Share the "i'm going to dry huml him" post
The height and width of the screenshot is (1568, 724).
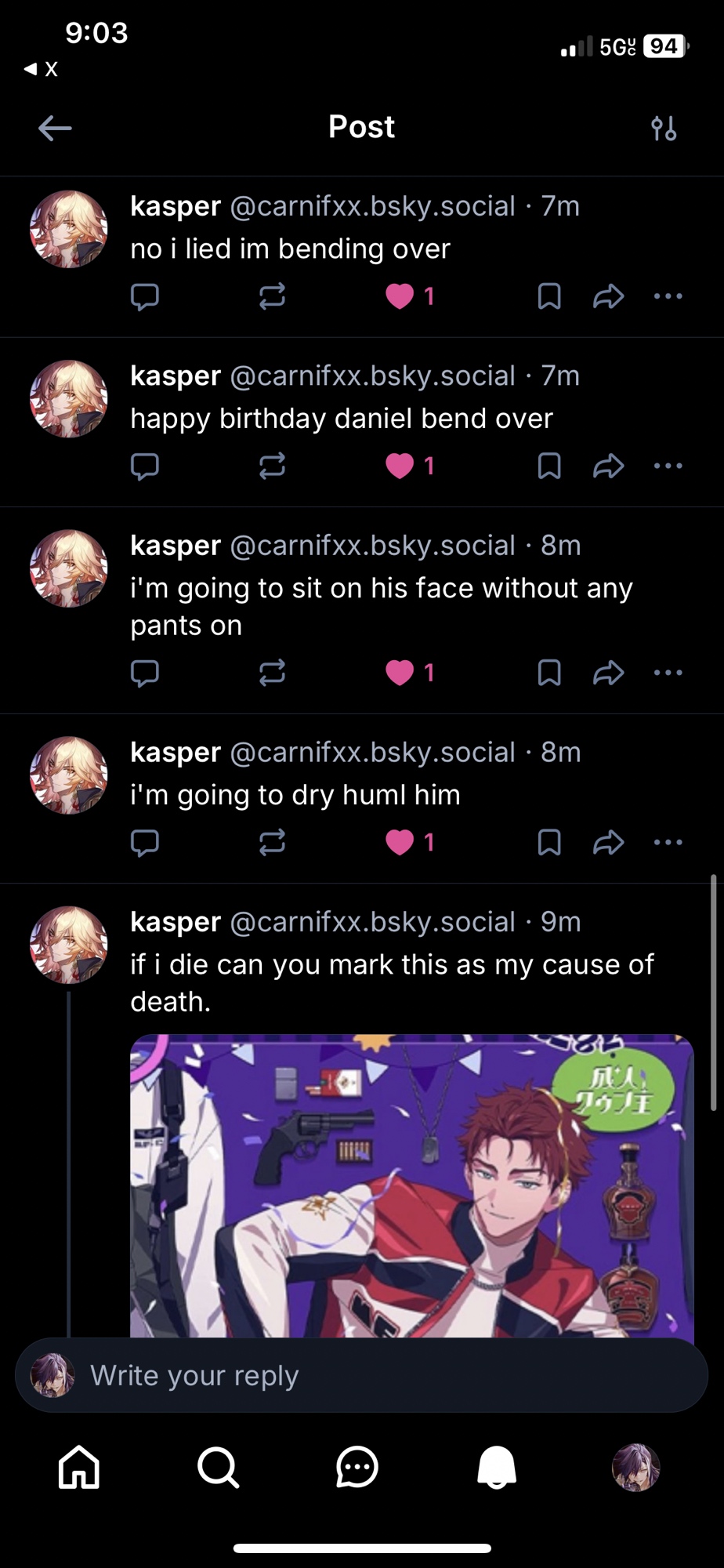click(608, 843)
